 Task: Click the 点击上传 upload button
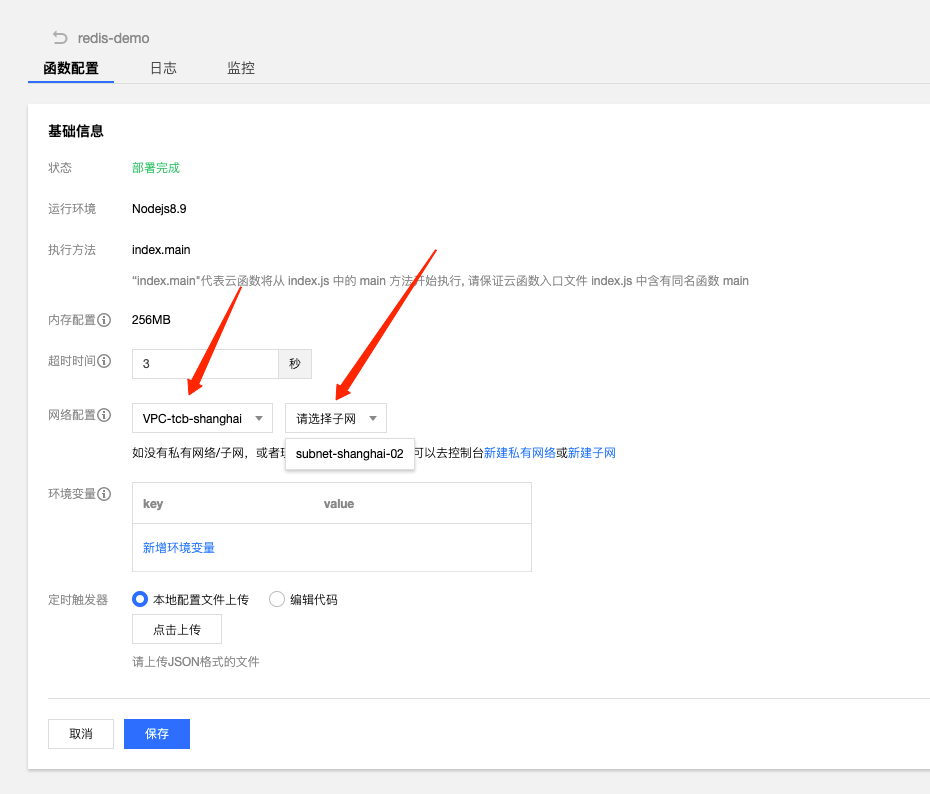click(x=177, y=629)
